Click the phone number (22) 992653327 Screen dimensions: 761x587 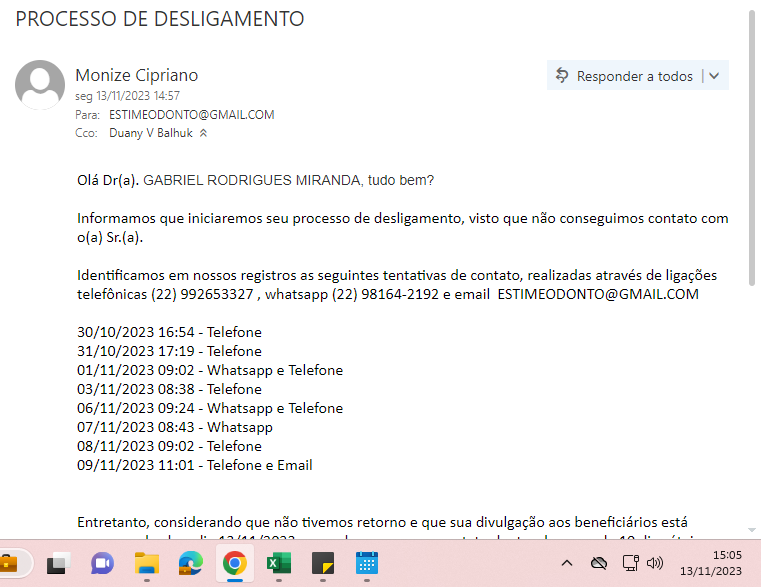[202, 294]
